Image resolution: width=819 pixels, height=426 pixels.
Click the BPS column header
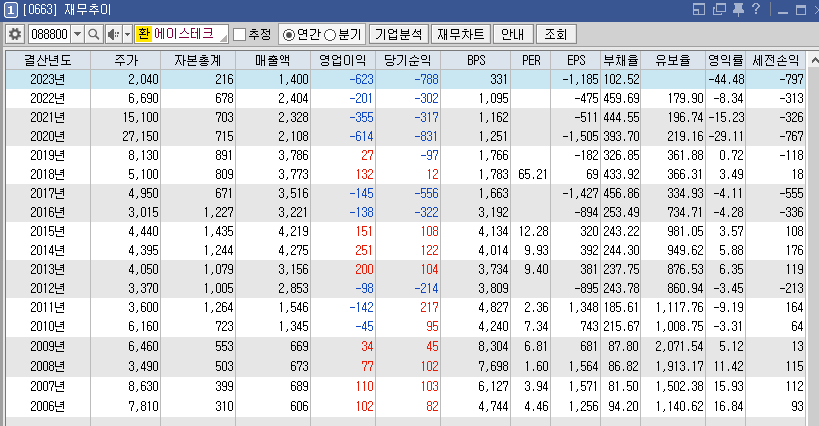tap(476, 61)
